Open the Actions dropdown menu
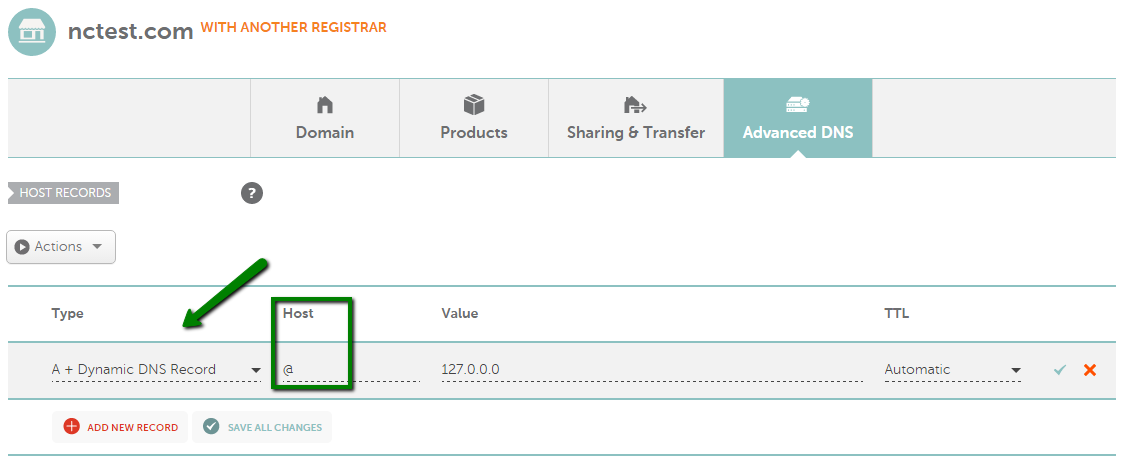 coord(61,246)
